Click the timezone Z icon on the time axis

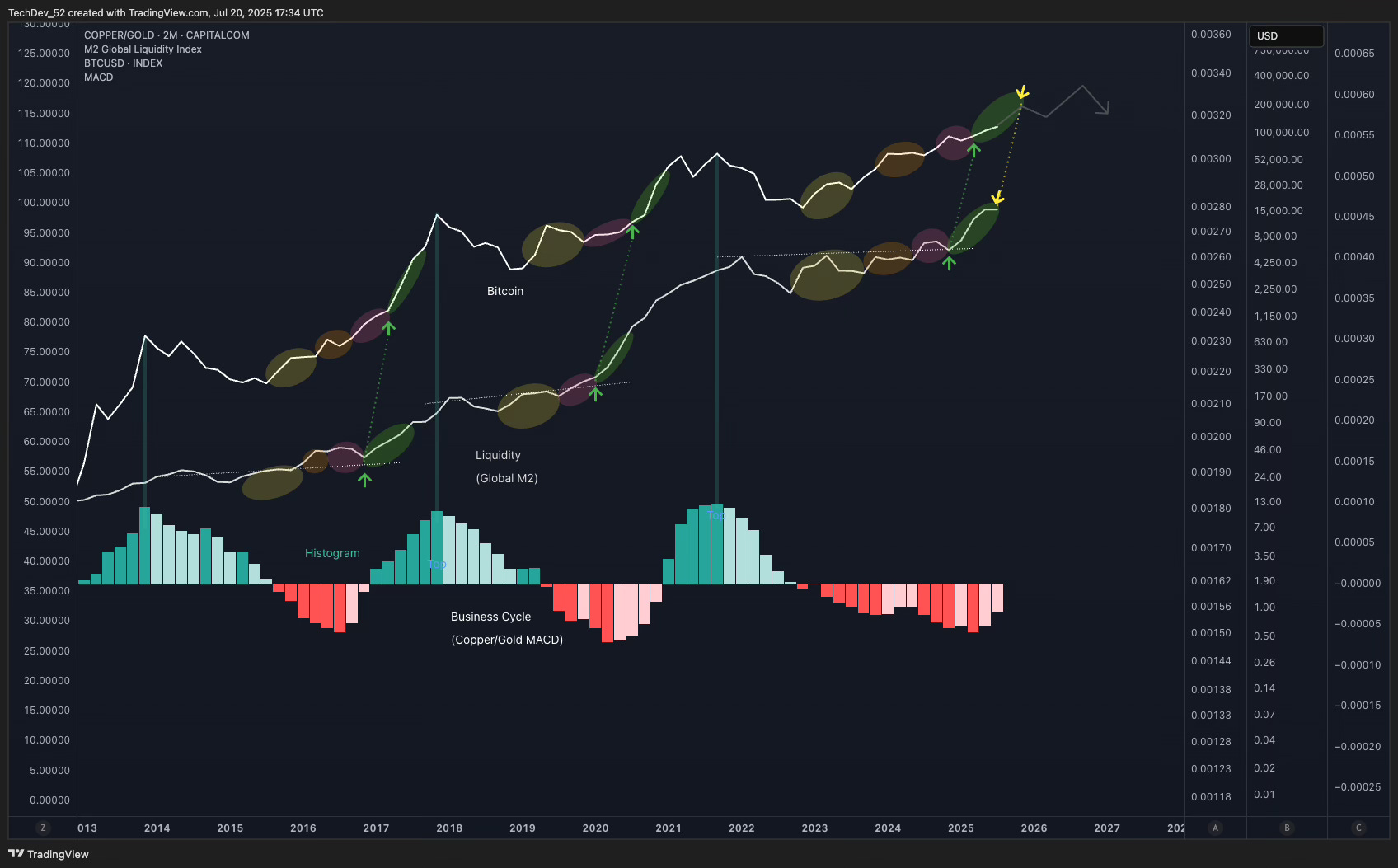coord(43,827)
